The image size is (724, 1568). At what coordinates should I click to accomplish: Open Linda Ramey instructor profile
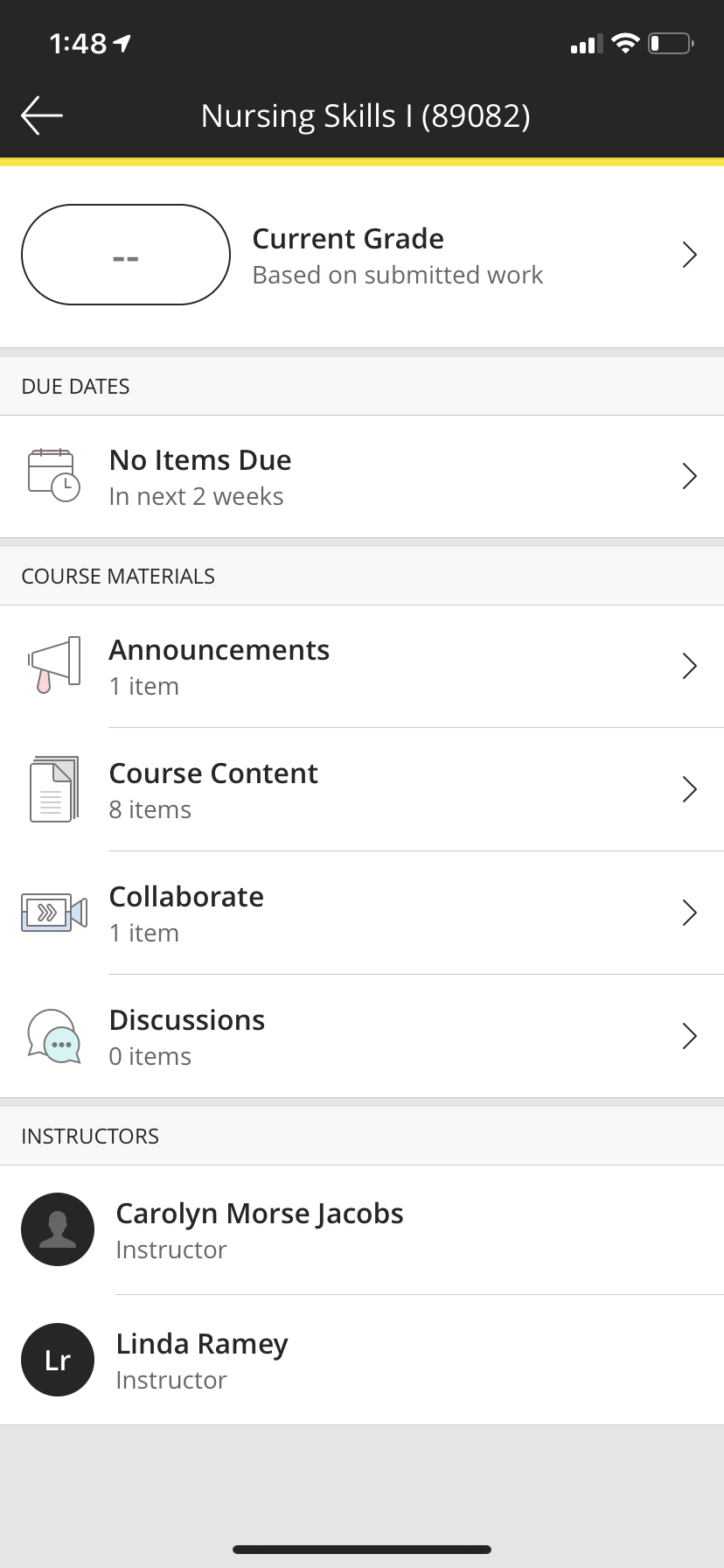(362, 1360)
